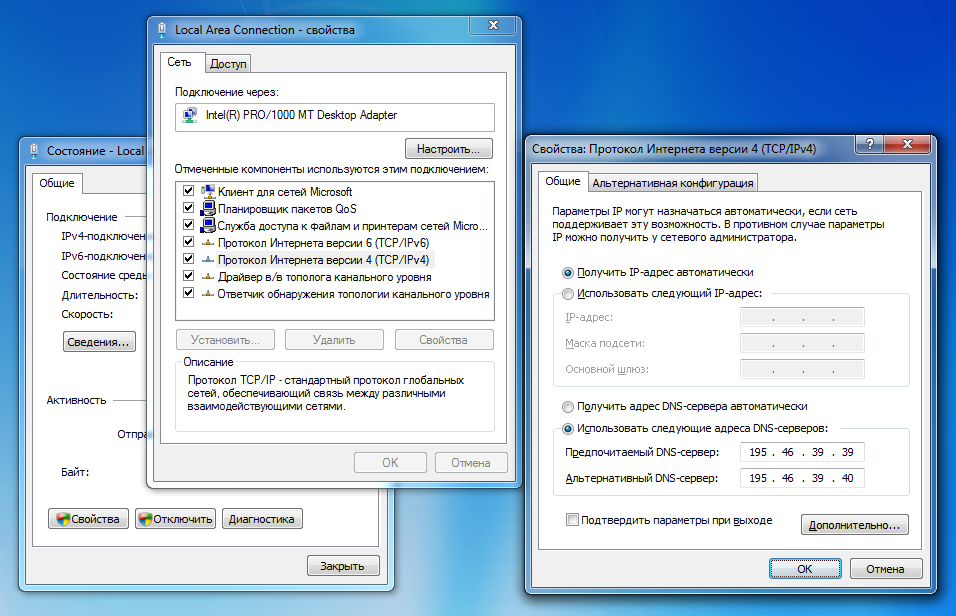This screenshot has height=616, width=956.
Task: Select Использовать следующий IP-адрес option
Action: (568, 294)
